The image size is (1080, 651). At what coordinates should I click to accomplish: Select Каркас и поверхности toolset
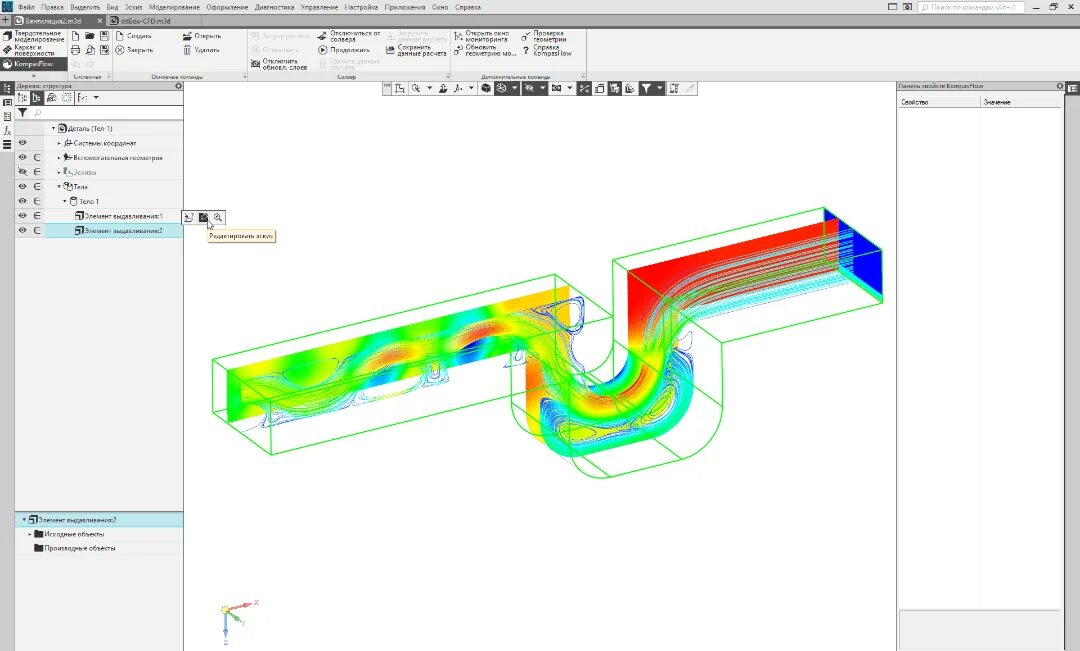pos(34,50)
